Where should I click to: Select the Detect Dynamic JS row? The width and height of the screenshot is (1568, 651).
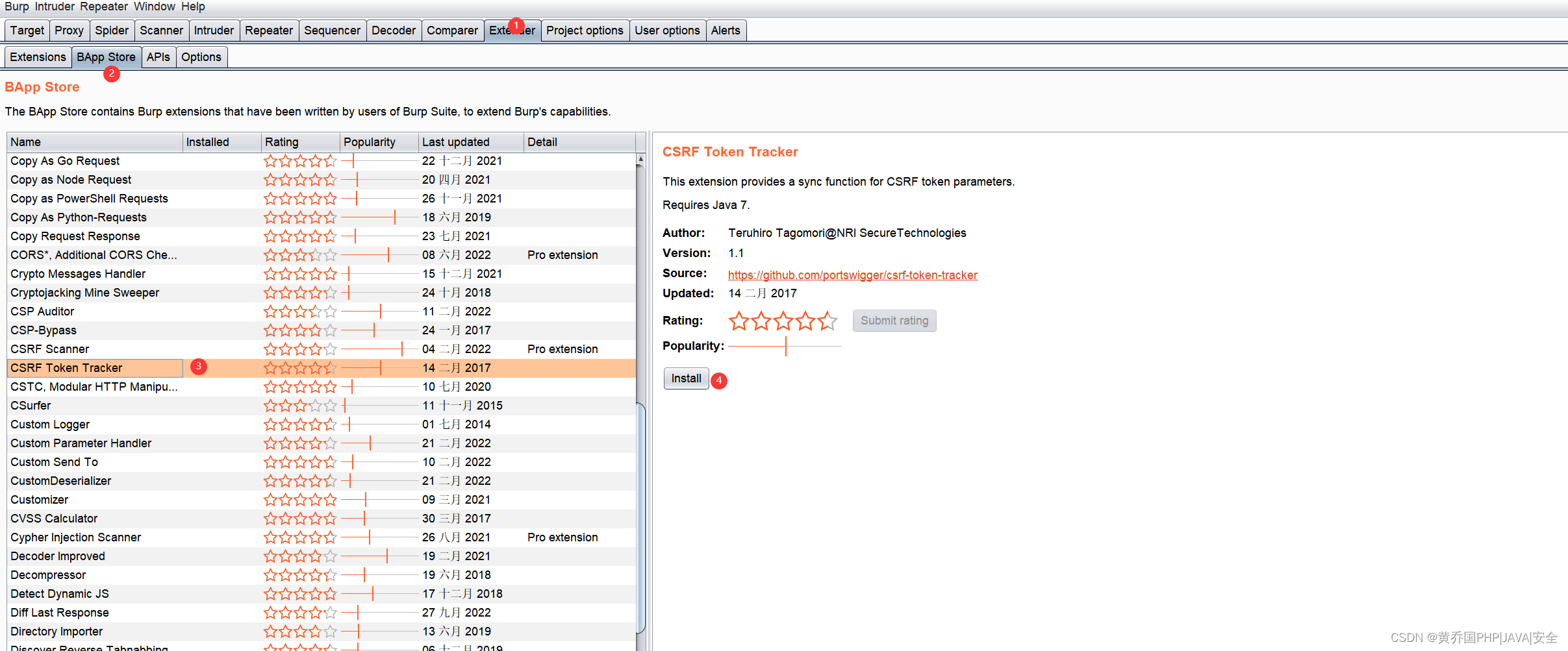pos(322,594)
